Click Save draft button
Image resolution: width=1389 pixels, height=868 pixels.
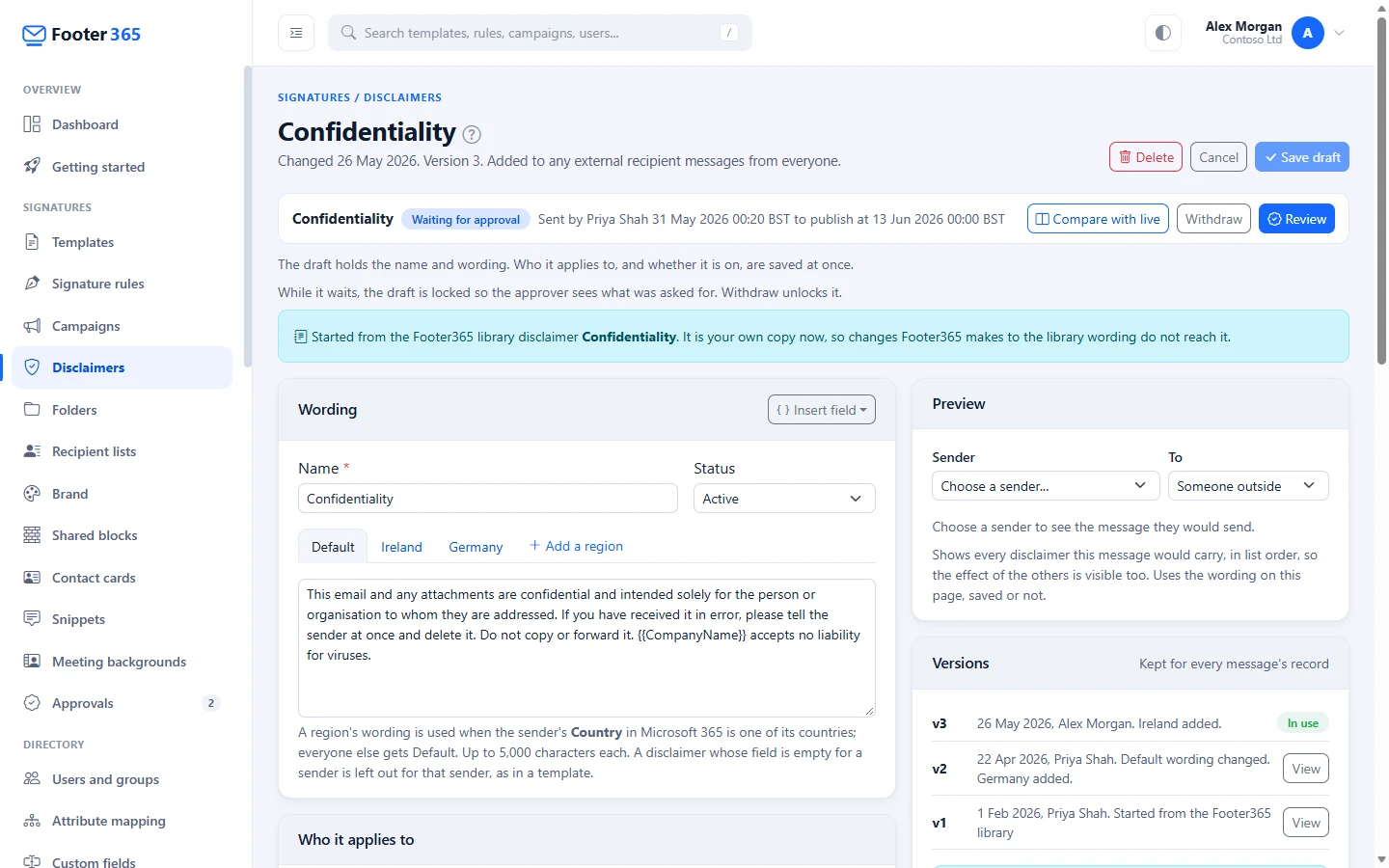click(1302, 157)
